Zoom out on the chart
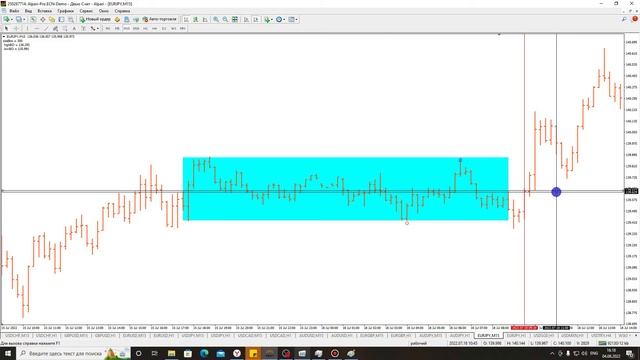 click(x=225, y=19)
